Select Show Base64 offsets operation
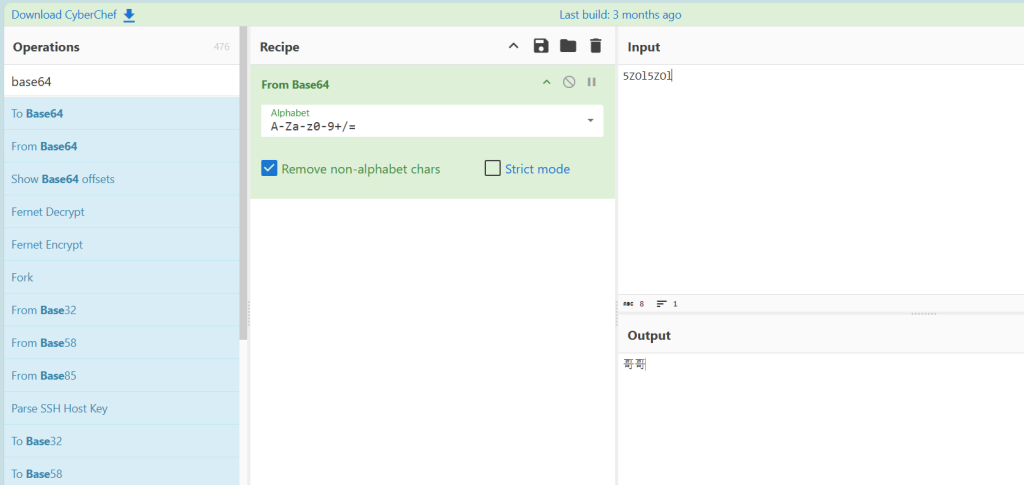 tap(121, 179)
